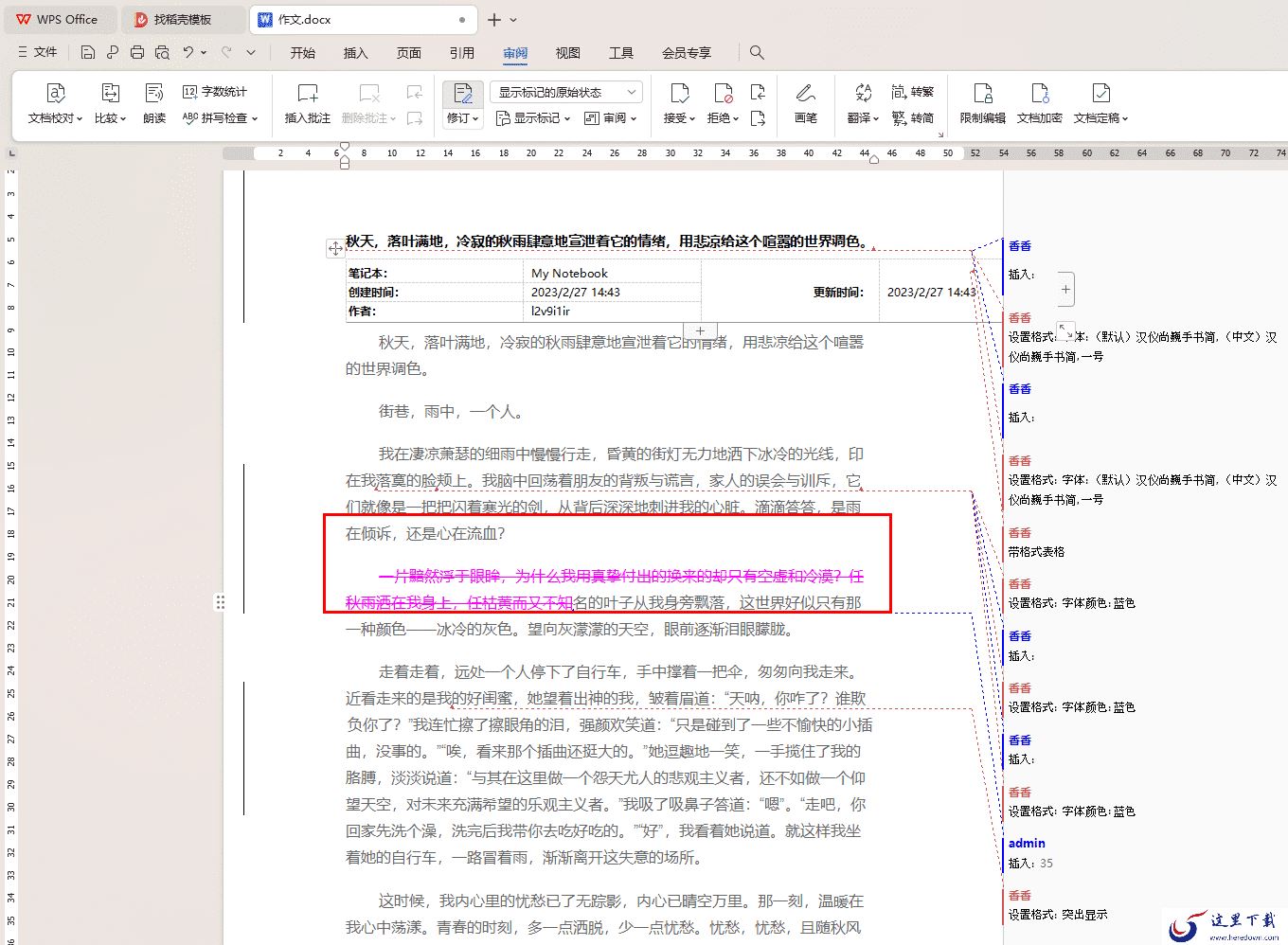Open 字数统计 word count
Viewport: 1288px width, 945px height.
(x=215, y=92)
